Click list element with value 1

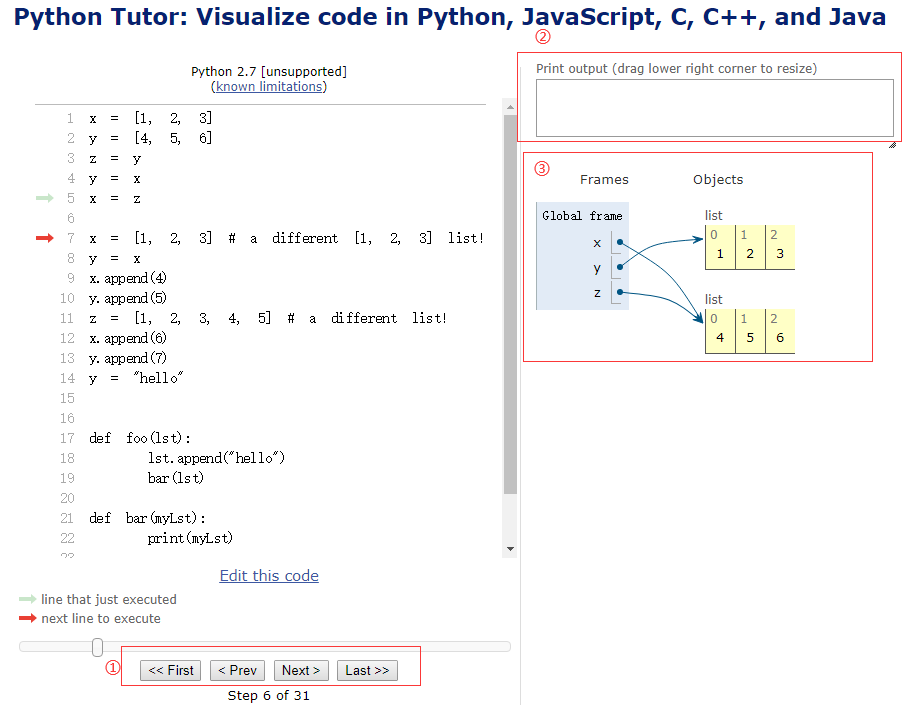(720, 248)
